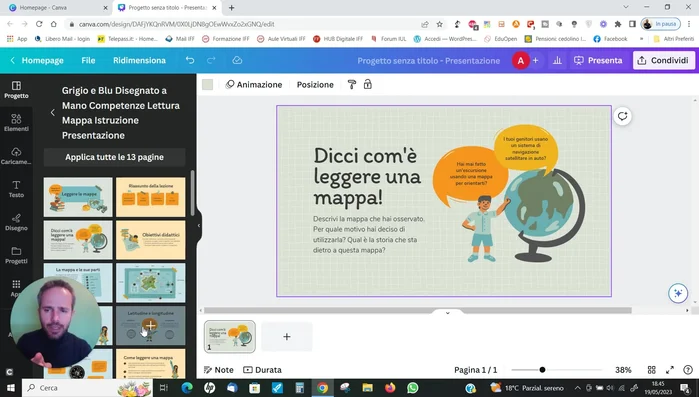Open the Animazione options

coord(254,84)
